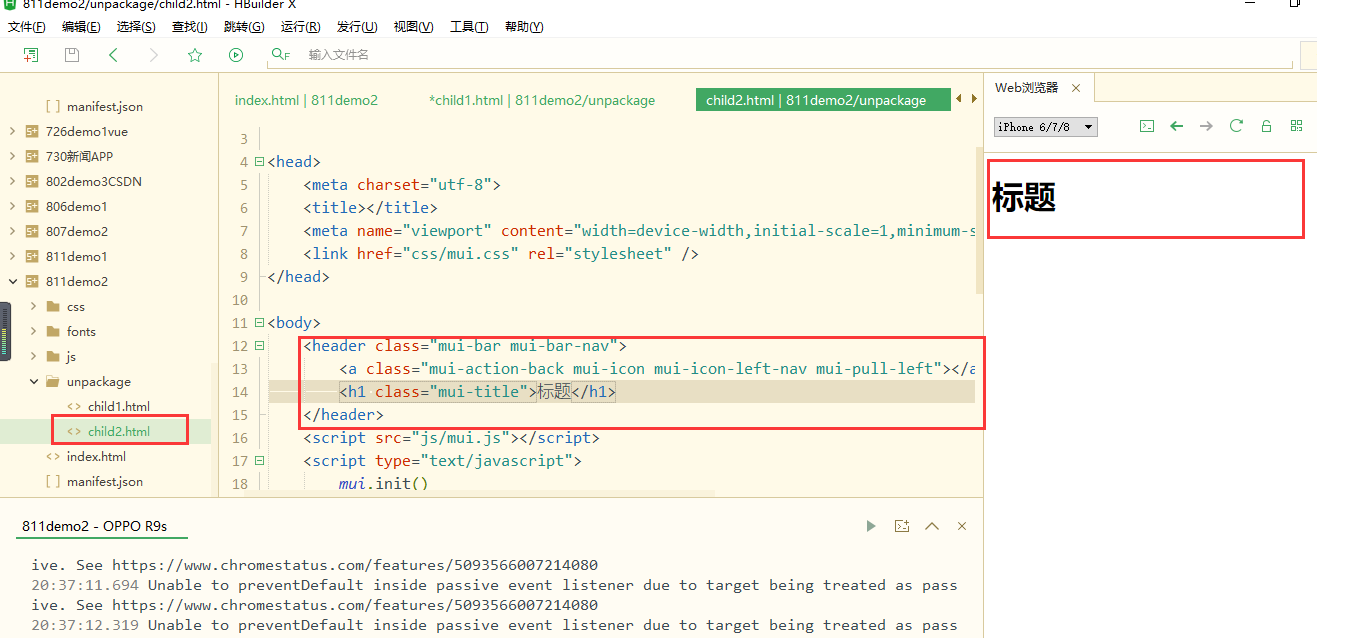Go back using the main toolbar arrow
The height and width of the screenshot is (638, 1350).
click(113, 55)
